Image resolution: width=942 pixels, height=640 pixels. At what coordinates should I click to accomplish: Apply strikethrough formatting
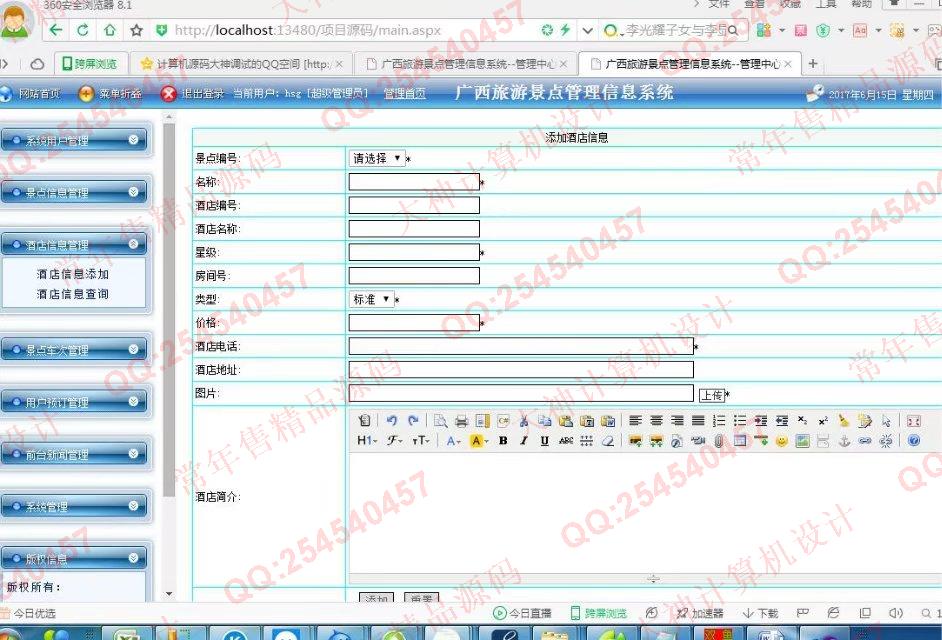point(566,440)
